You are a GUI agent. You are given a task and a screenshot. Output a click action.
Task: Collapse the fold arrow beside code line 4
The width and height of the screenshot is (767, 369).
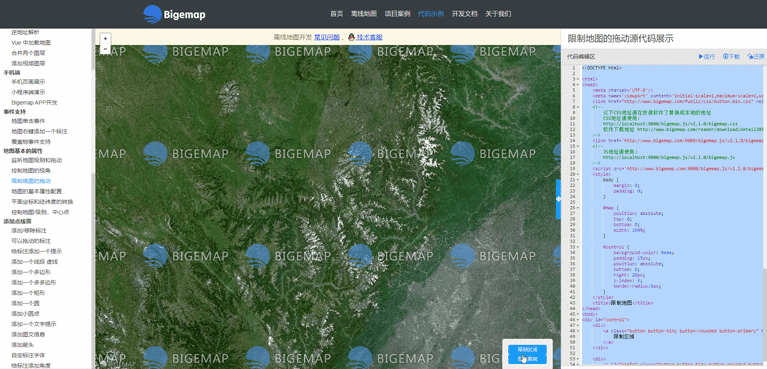578,85
